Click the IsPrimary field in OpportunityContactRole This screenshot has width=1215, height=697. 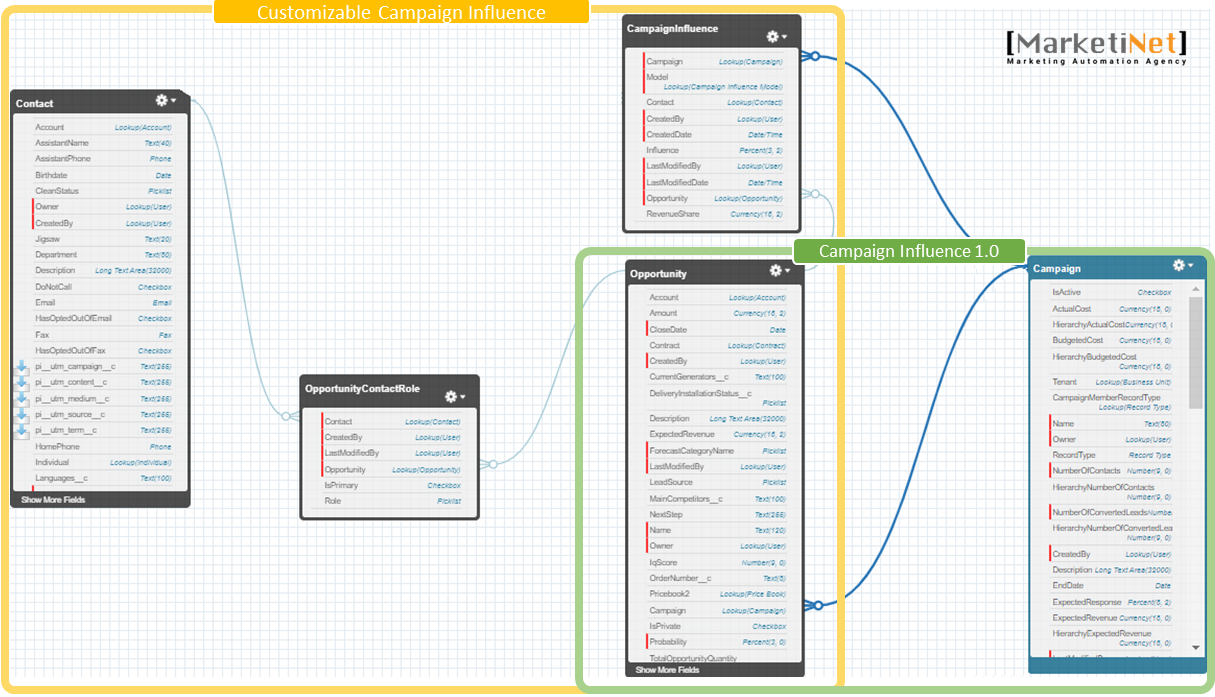(x=392, y=486)
